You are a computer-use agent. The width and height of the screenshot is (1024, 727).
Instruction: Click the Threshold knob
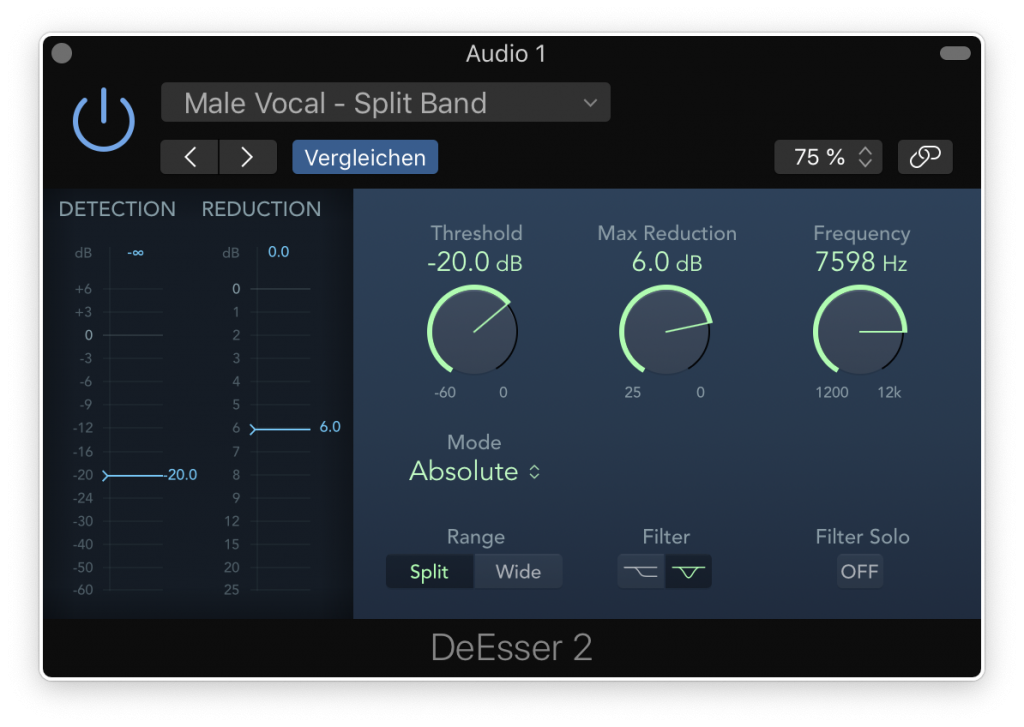pos(473,331)
